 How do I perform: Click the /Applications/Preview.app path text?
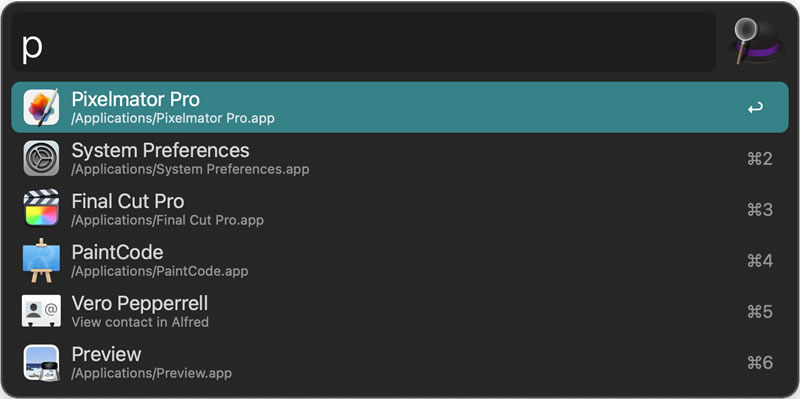(x=152, y=373)
